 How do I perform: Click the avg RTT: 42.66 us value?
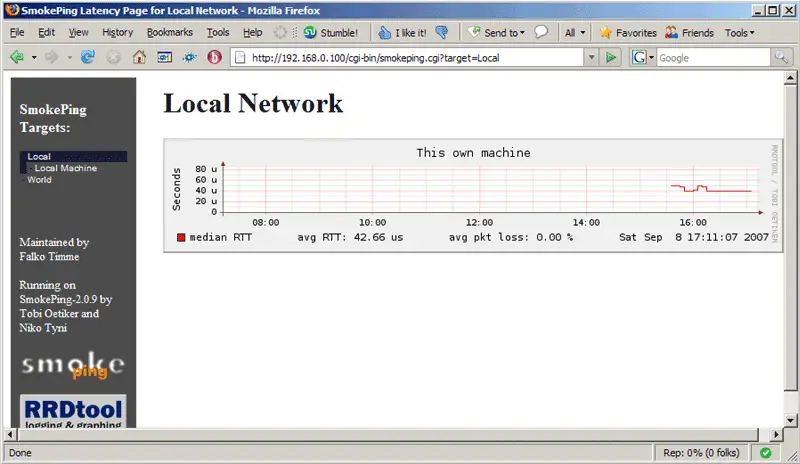[351, 237]
